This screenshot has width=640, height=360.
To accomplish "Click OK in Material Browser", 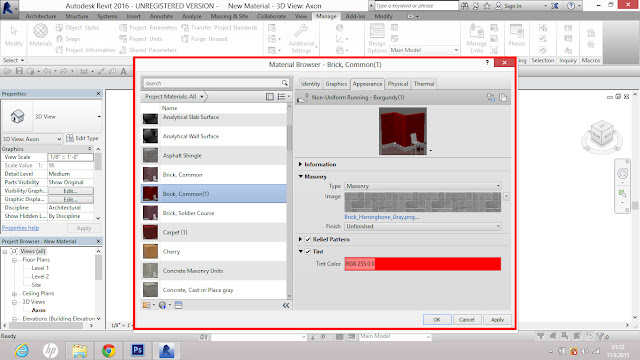I will [437, 320].
